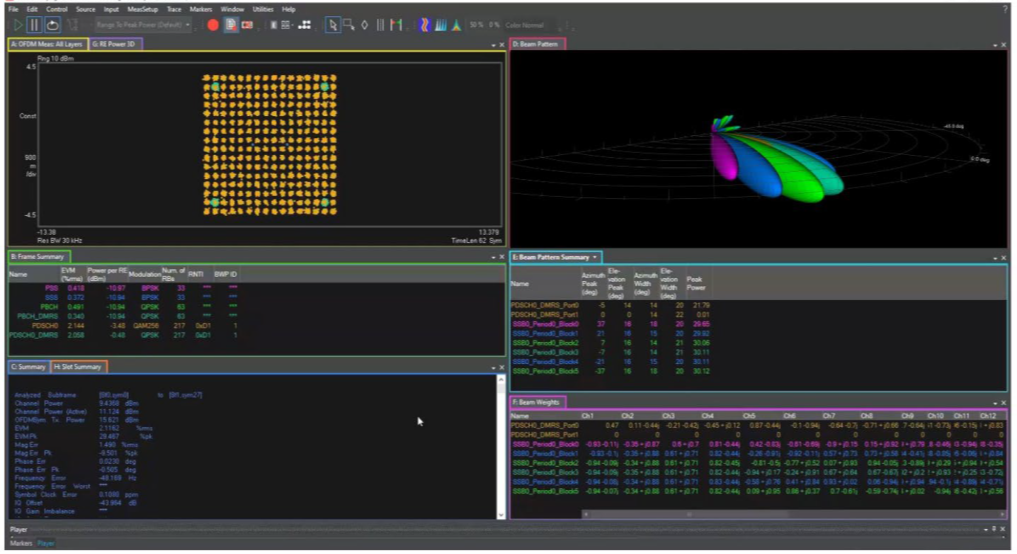This screenshot has height=554, width=1017.
Task: Open the MeasSetup menu
Action: pyautogui.click(x=142, y=8)
